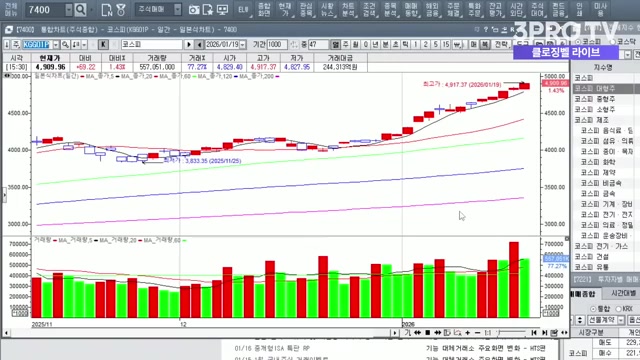Open the 차트분석 menu
640x360 pixels.
(x=348, y=10)
